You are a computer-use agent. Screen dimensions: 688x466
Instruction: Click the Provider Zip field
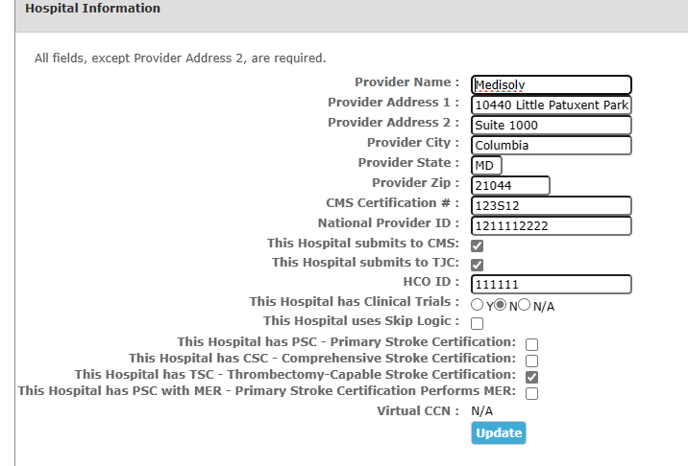pyautogui.click(x=511, y=185)
